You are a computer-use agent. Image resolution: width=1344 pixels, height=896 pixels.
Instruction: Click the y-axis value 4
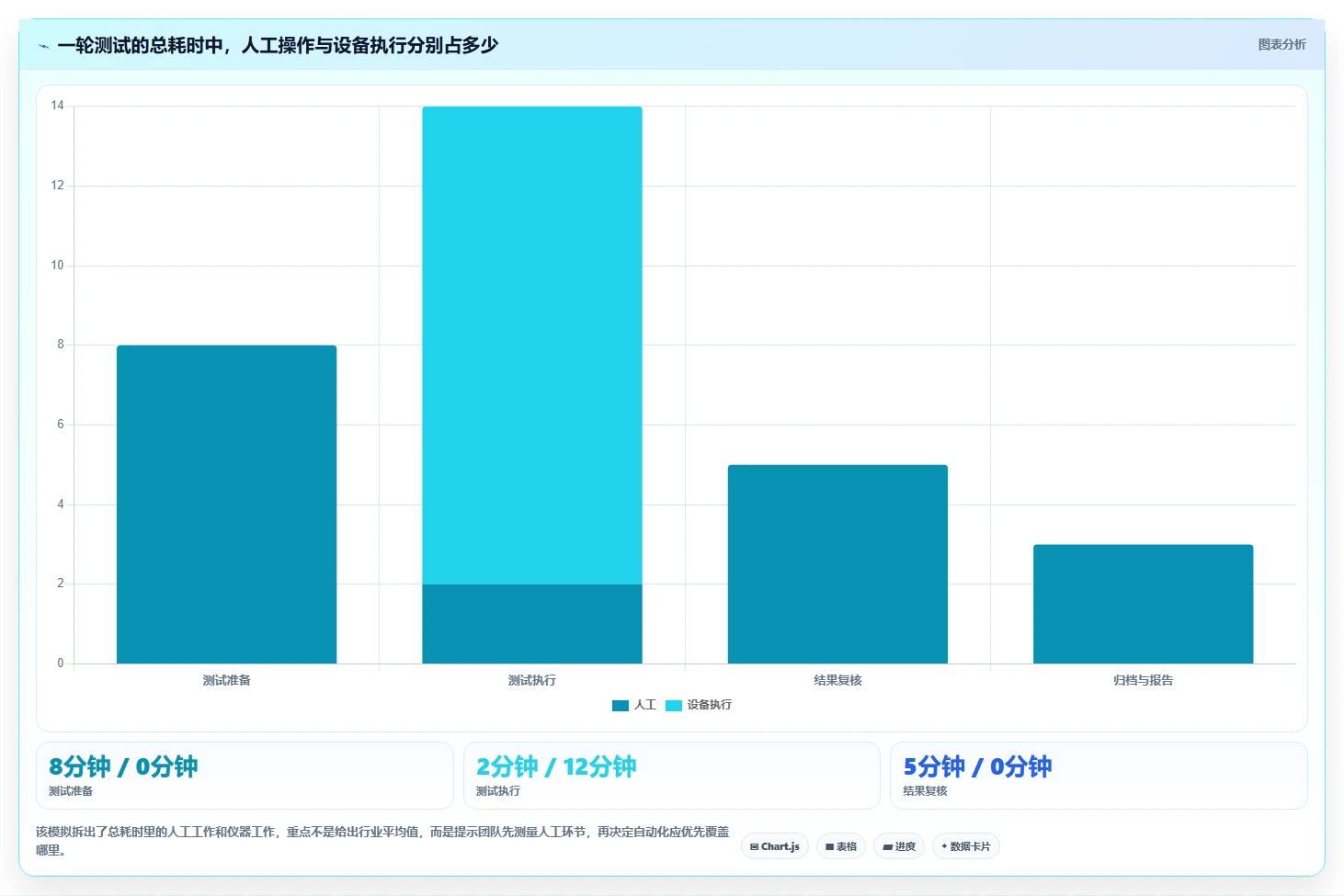61,505
